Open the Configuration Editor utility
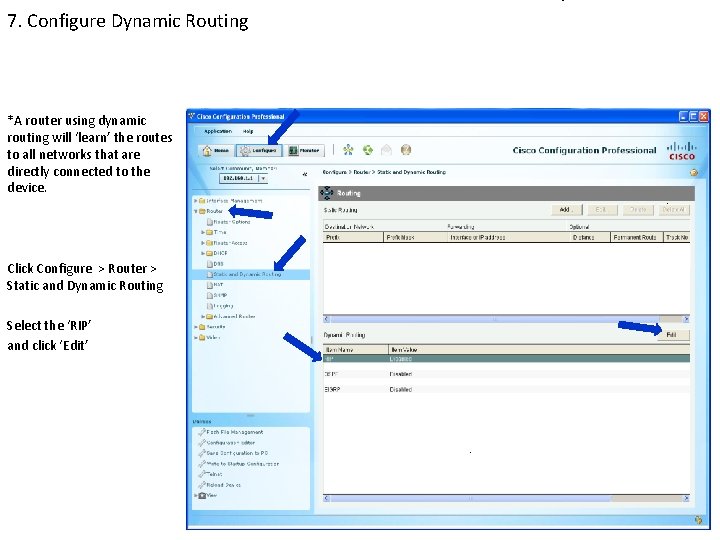 coord(226,443)
